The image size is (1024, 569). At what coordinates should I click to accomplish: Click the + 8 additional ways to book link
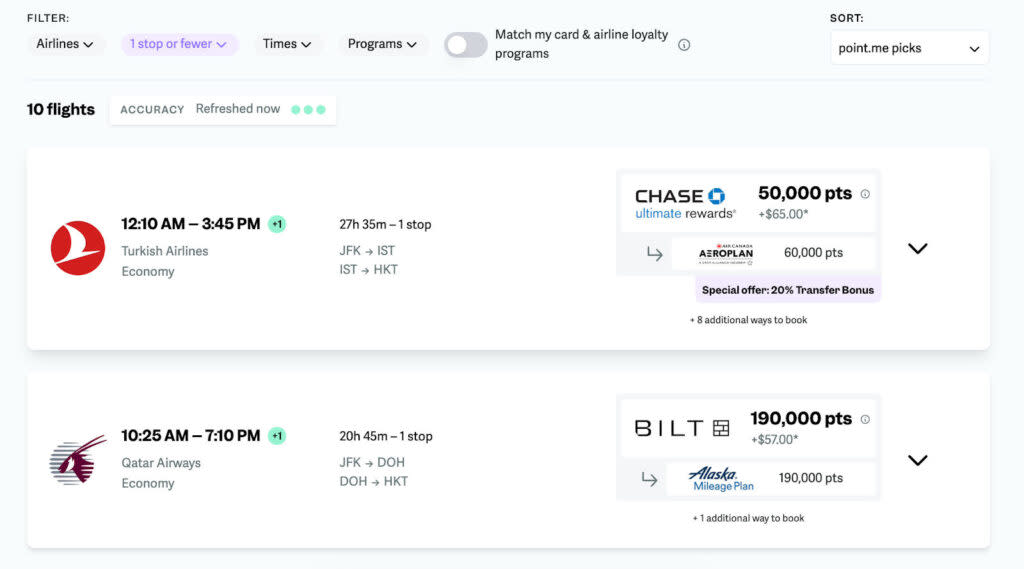748,320
